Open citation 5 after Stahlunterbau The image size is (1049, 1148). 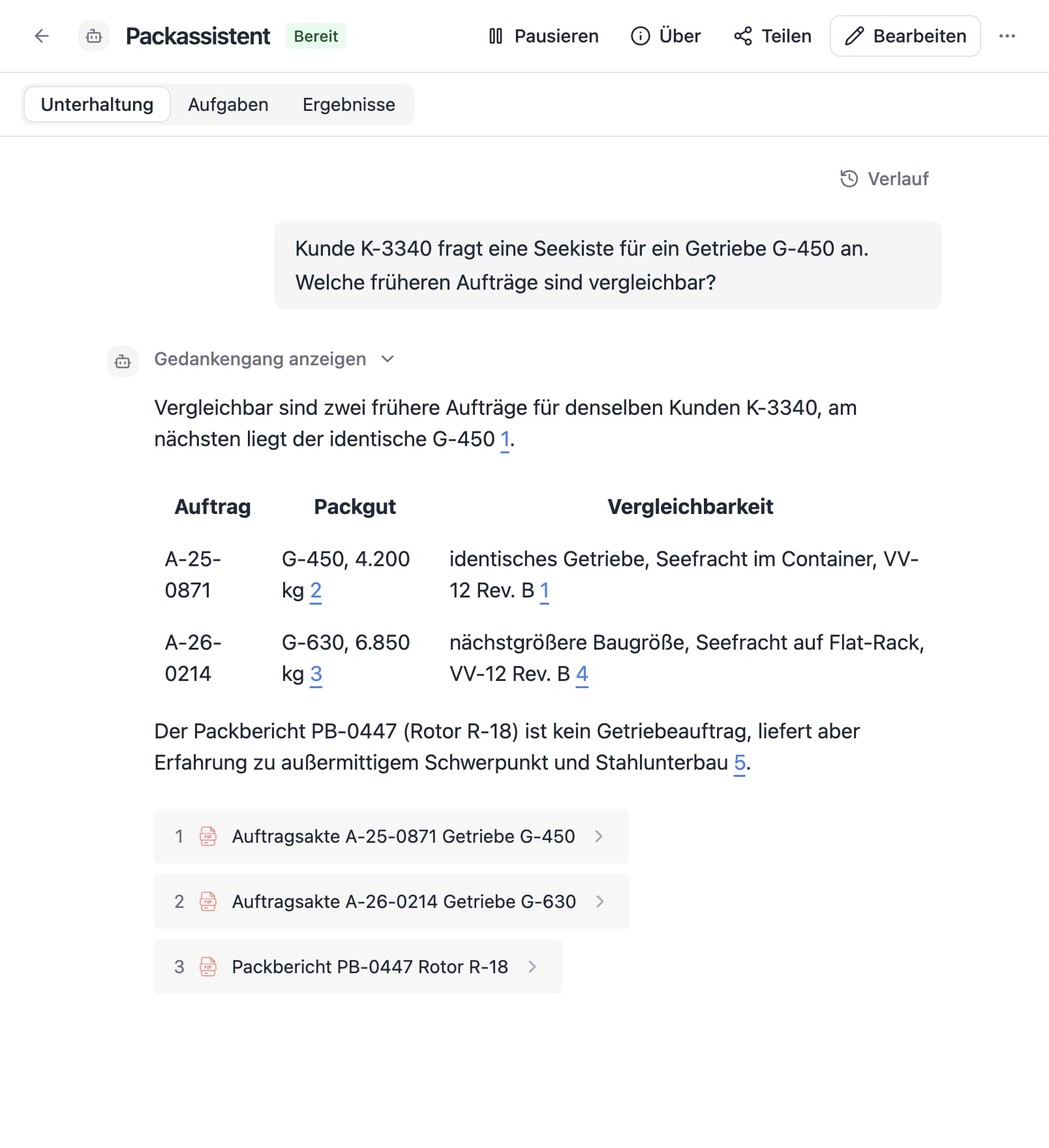(740, 763)
